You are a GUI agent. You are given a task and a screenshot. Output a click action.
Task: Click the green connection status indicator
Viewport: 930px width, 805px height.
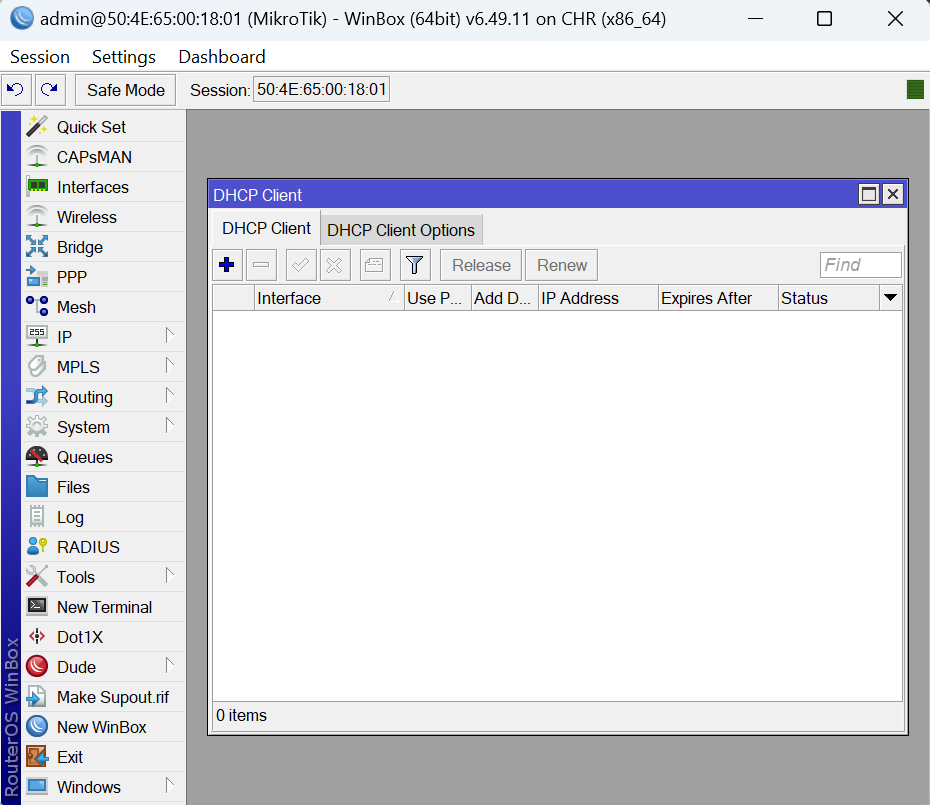tap(915, 90)
